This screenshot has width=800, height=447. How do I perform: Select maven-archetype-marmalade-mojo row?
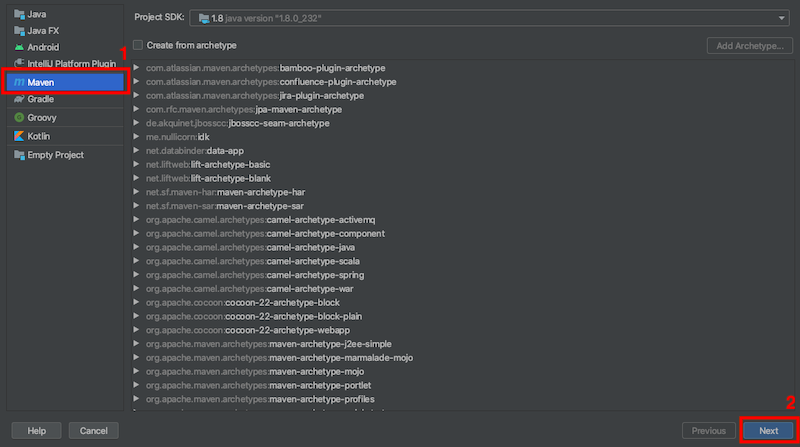[x=462, y=357]
